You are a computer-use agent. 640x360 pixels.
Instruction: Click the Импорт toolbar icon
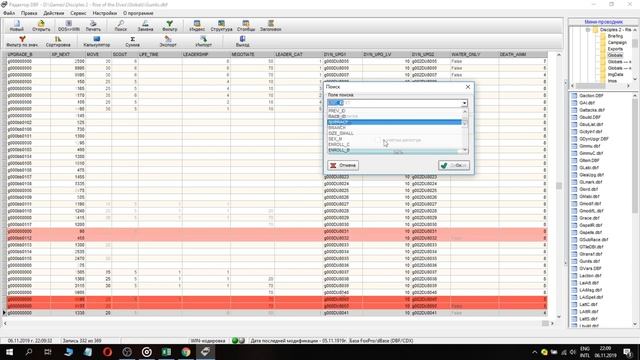(x=203, y=41)
